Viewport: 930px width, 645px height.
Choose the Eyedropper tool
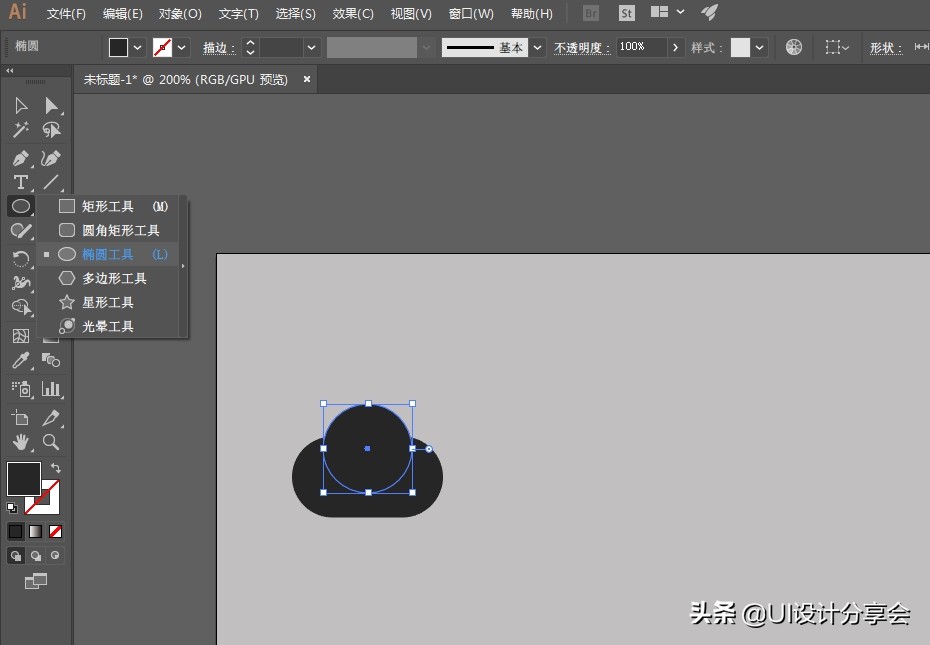[x=20, y=361]
